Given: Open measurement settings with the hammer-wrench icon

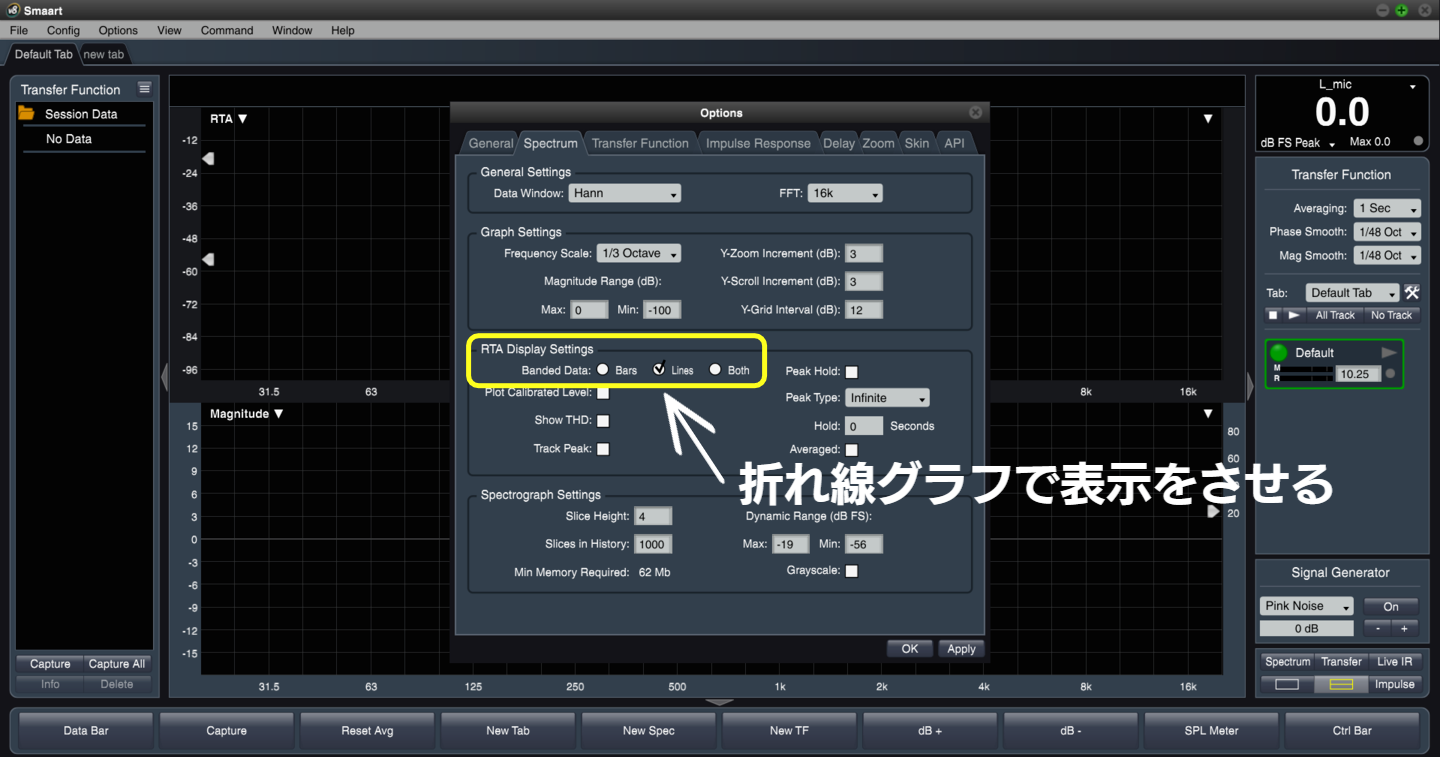Looking at the screenshot, I should coord(1412,293).
